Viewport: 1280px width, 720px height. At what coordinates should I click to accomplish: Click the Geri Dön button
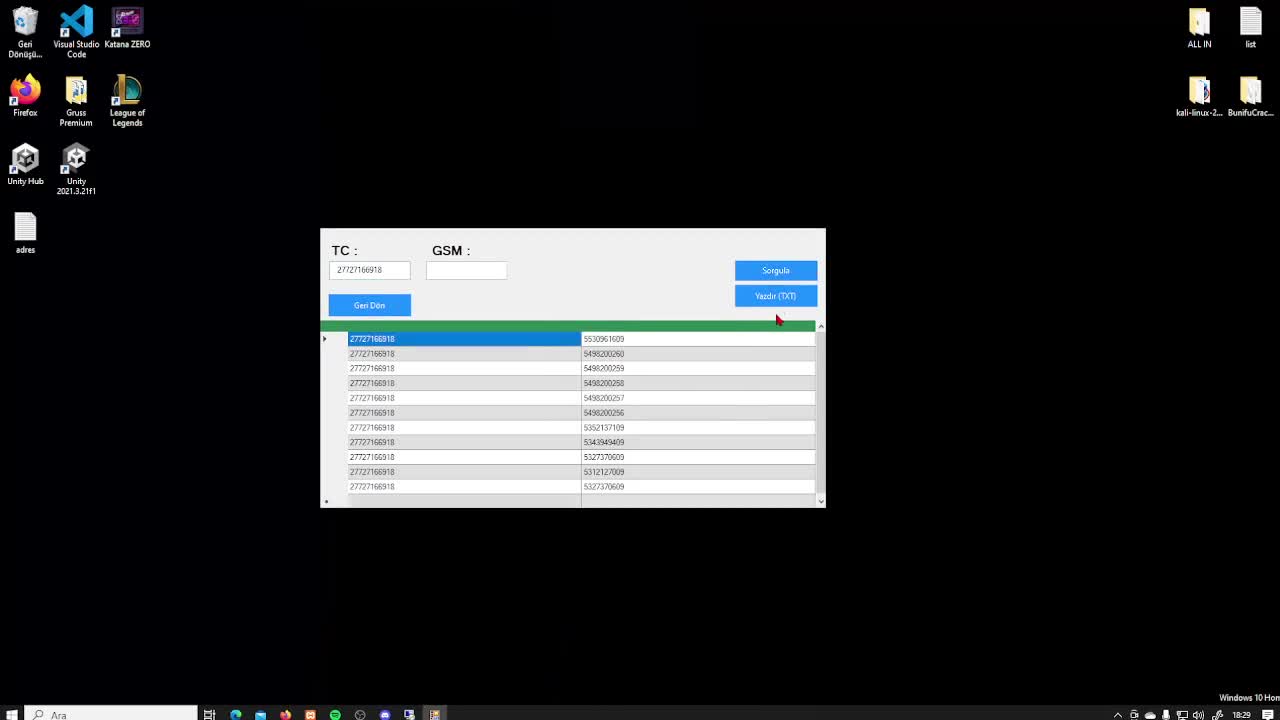pos(369,305)
